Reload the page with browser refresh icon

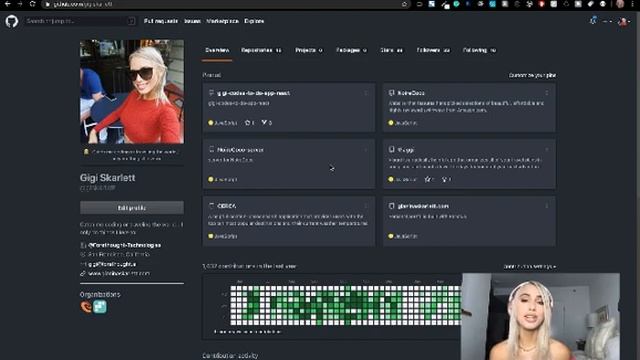pos(32,4)
